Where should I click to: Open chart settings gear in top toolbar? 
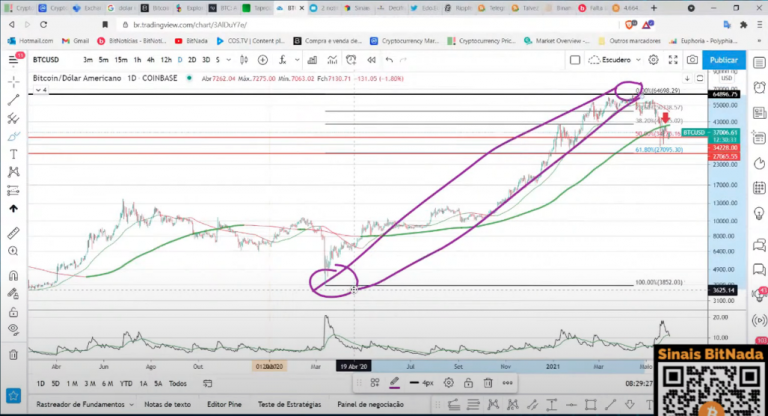tap(653, 60)
